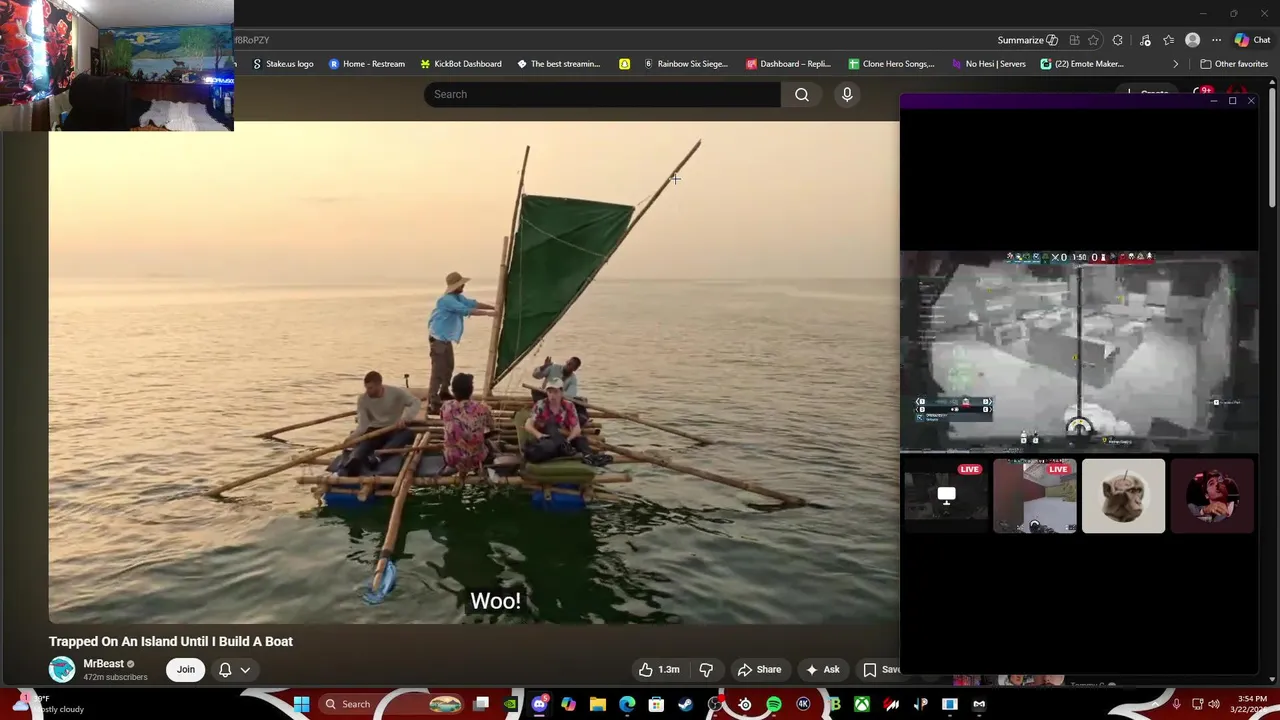
Task: Click the yellow icon-only bookmark
Action: 624,64
